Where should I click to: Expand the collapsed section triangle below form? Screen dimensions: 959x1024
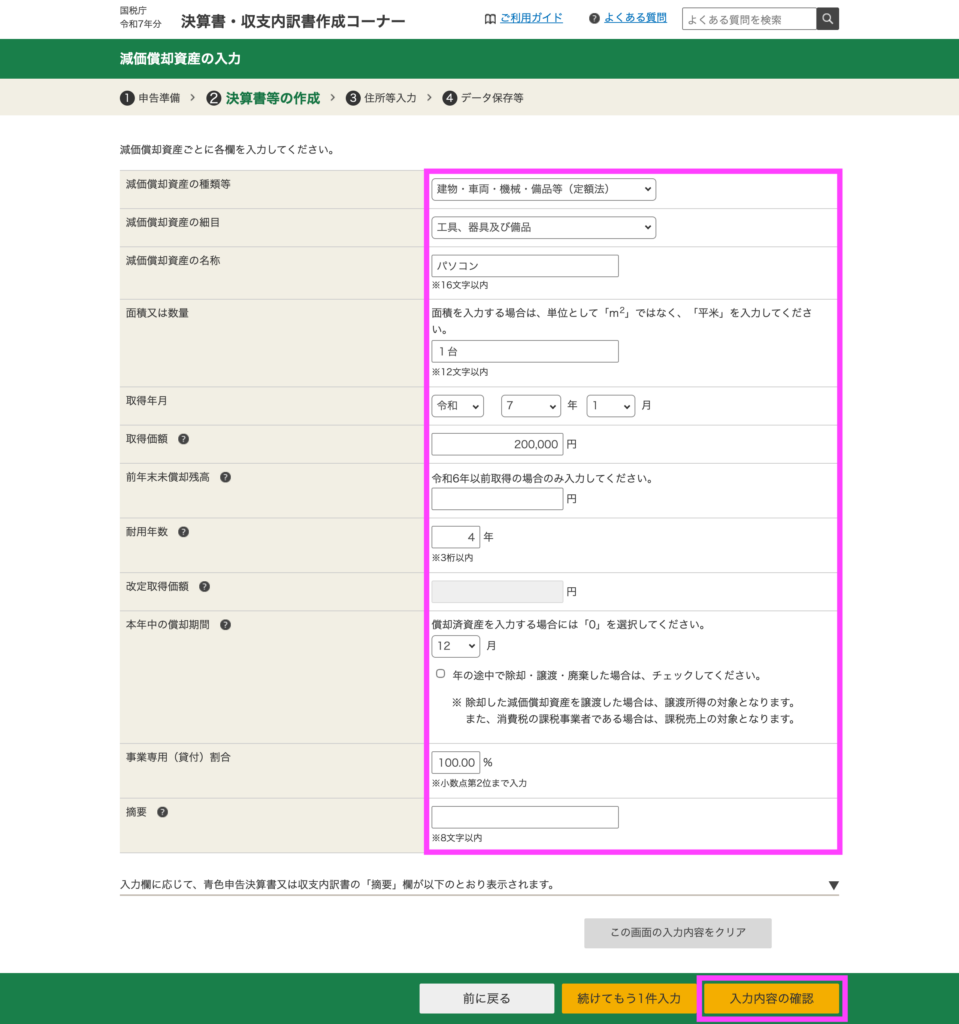tap(833, 885)
